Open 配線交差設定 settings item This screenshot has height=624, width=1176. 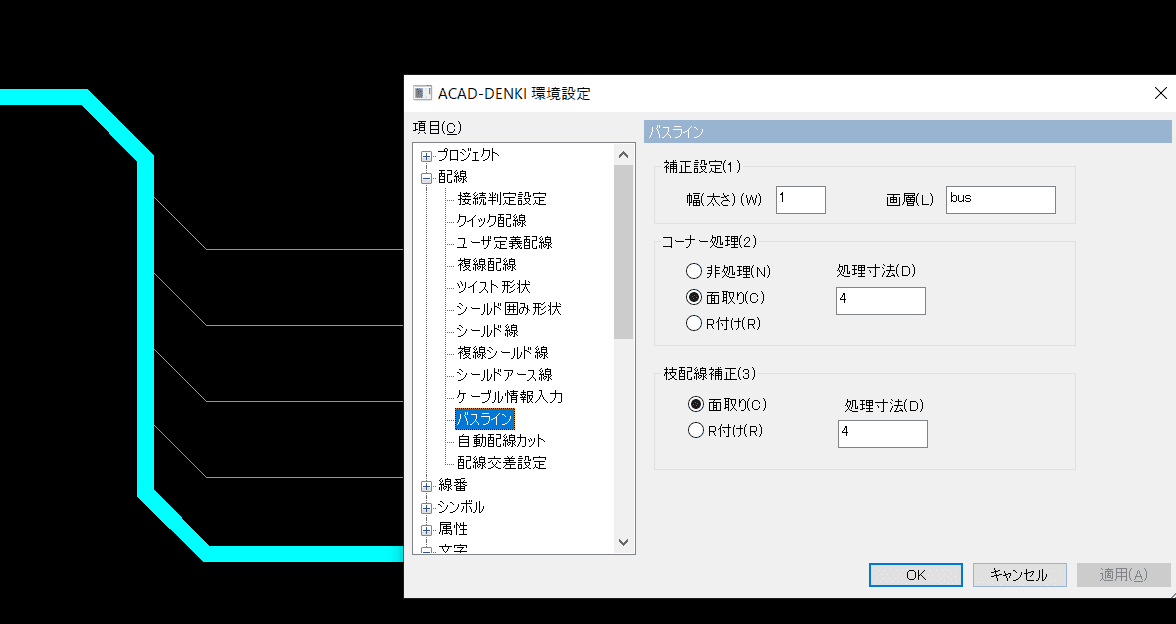pos(502,462)
